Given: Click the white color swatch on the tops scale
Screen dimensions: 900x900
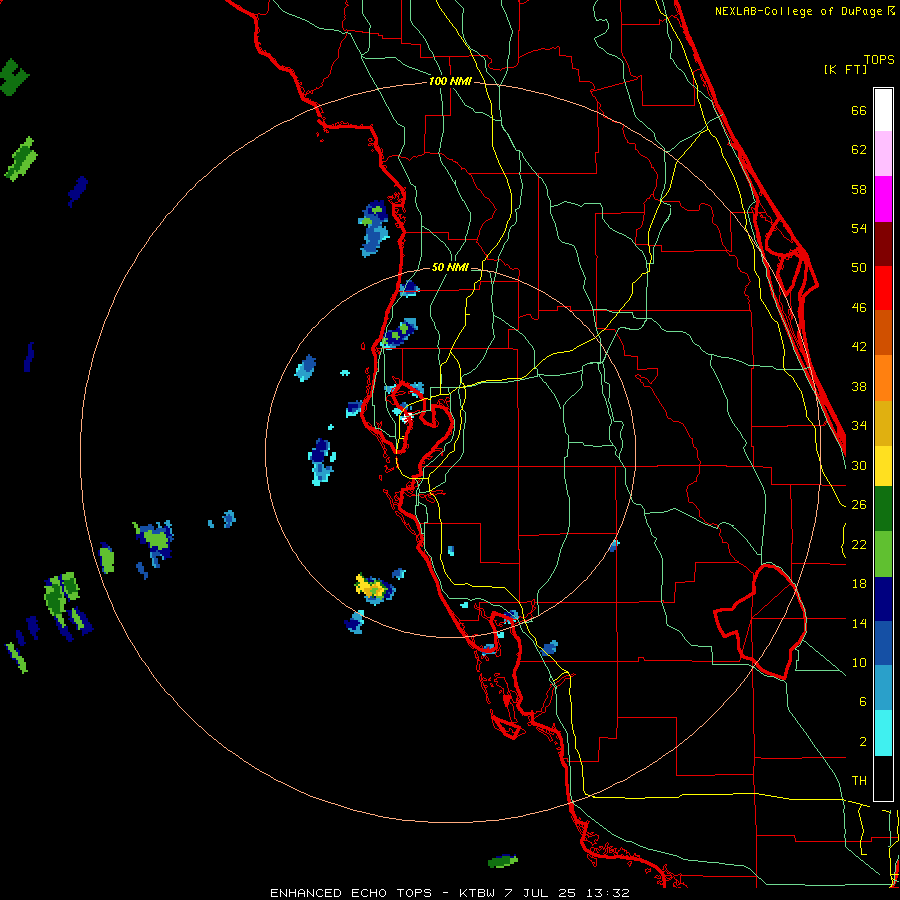Looking at the screenshot, I should [x=883, y=110].
